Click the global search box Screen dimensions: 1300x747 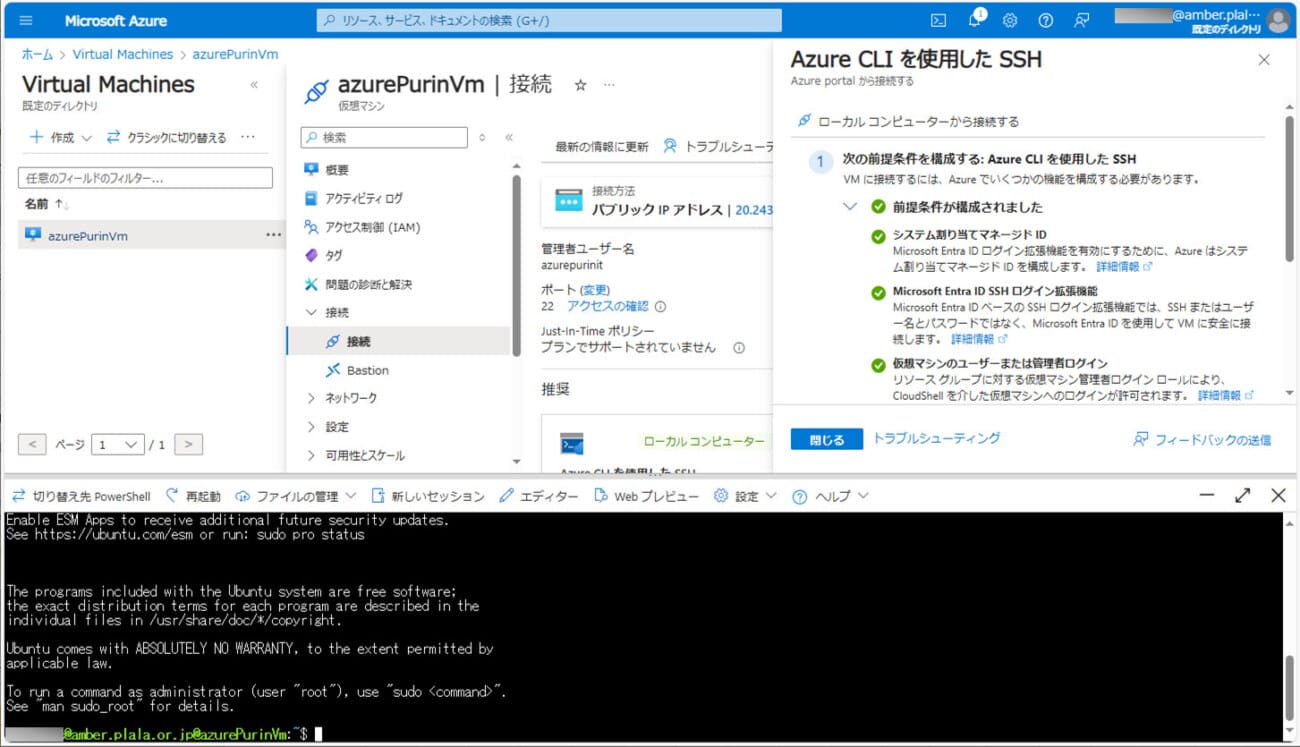549,20
